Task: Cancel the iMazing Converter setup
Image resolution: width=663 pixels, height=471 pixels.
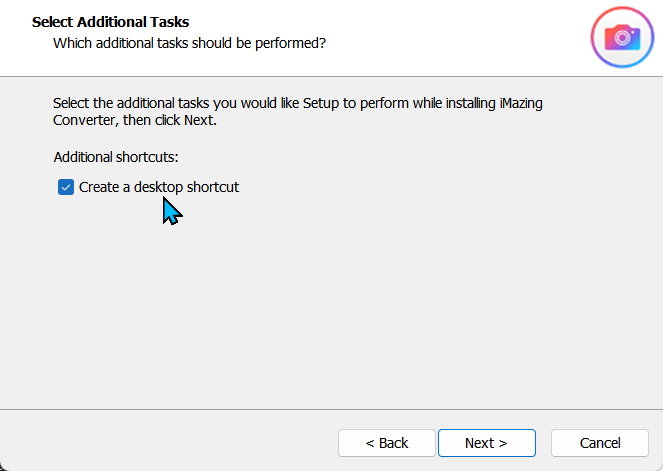Action: (x=600, y=443)
